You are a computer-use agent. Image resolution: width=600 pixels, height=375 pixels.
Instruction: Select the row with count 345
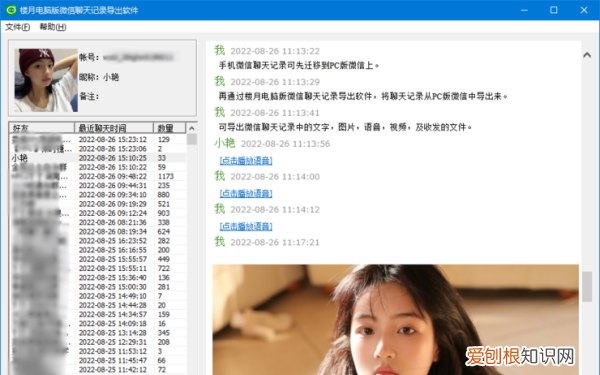pyautogui.click(x=98, y=333)
